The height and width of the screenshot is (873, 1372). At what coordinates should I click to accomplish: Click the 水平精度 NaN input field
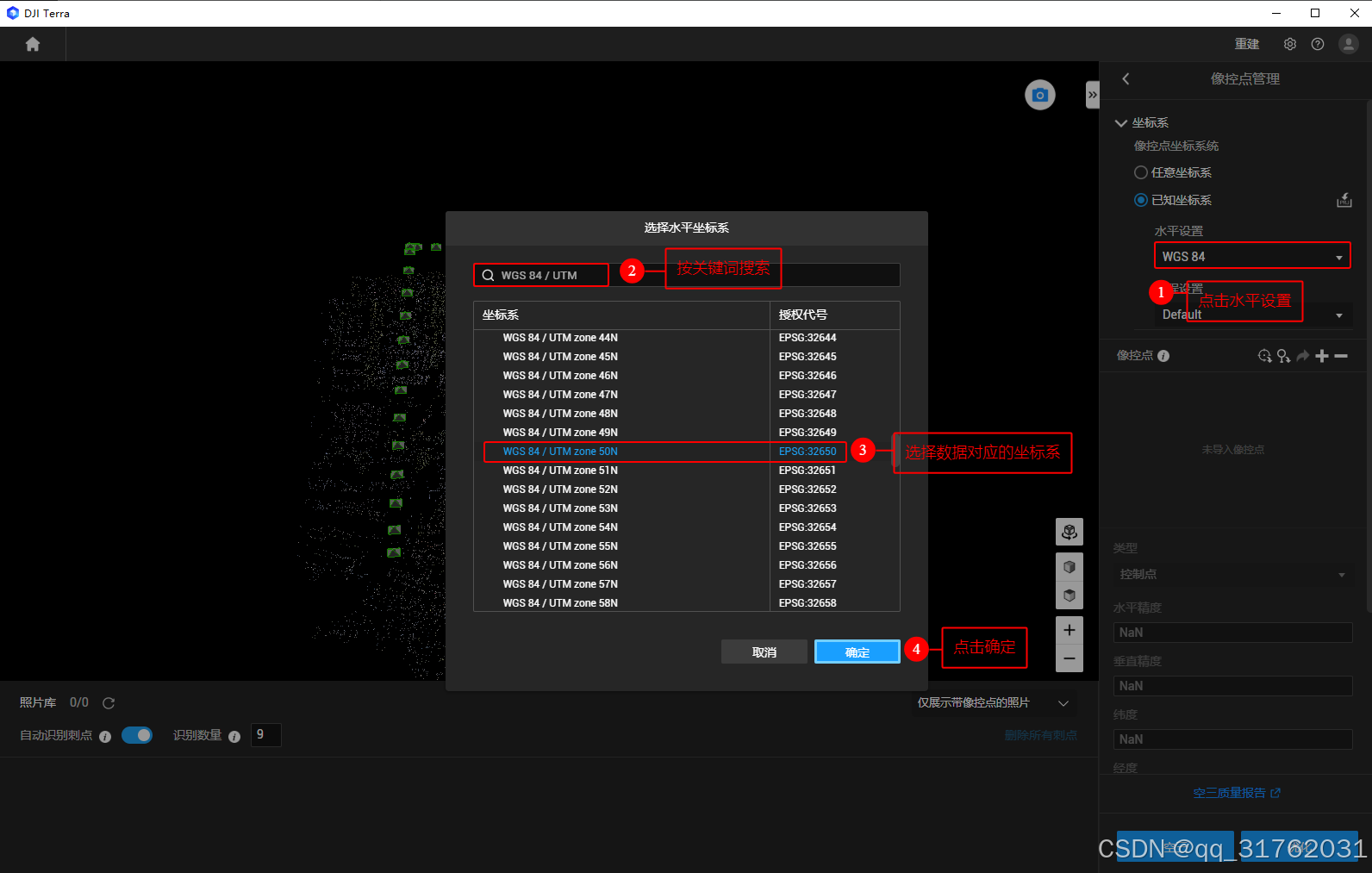pyautogui.click(x=1233, y=633)
